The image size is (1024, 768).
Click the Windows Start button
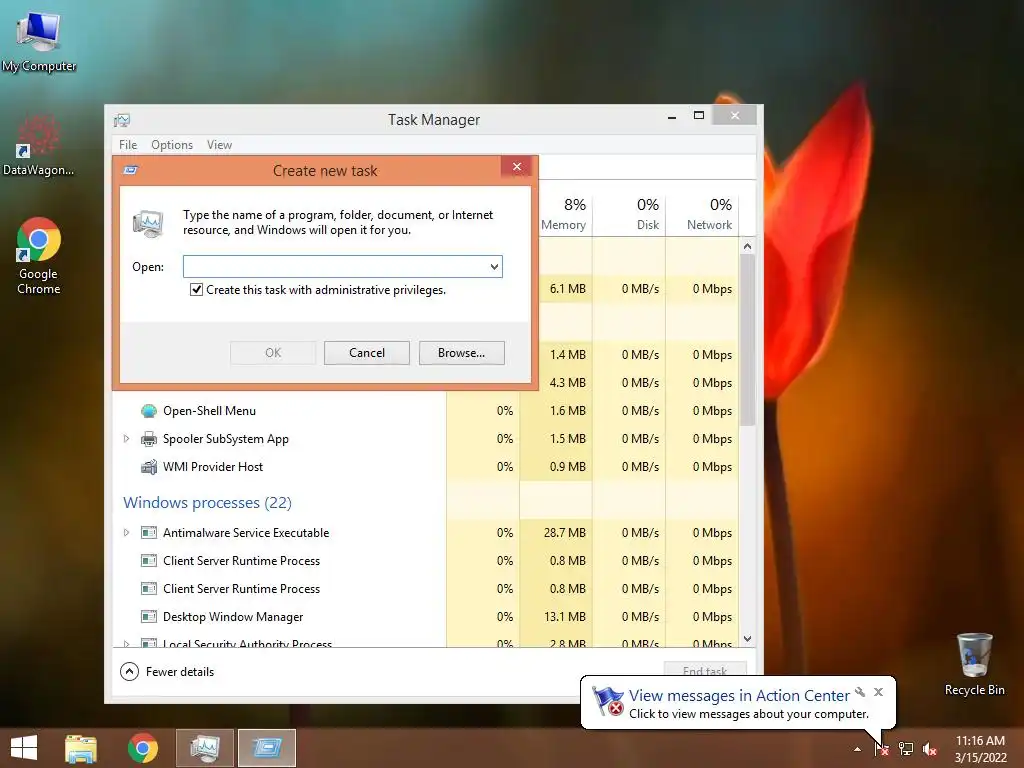point(24,748)
